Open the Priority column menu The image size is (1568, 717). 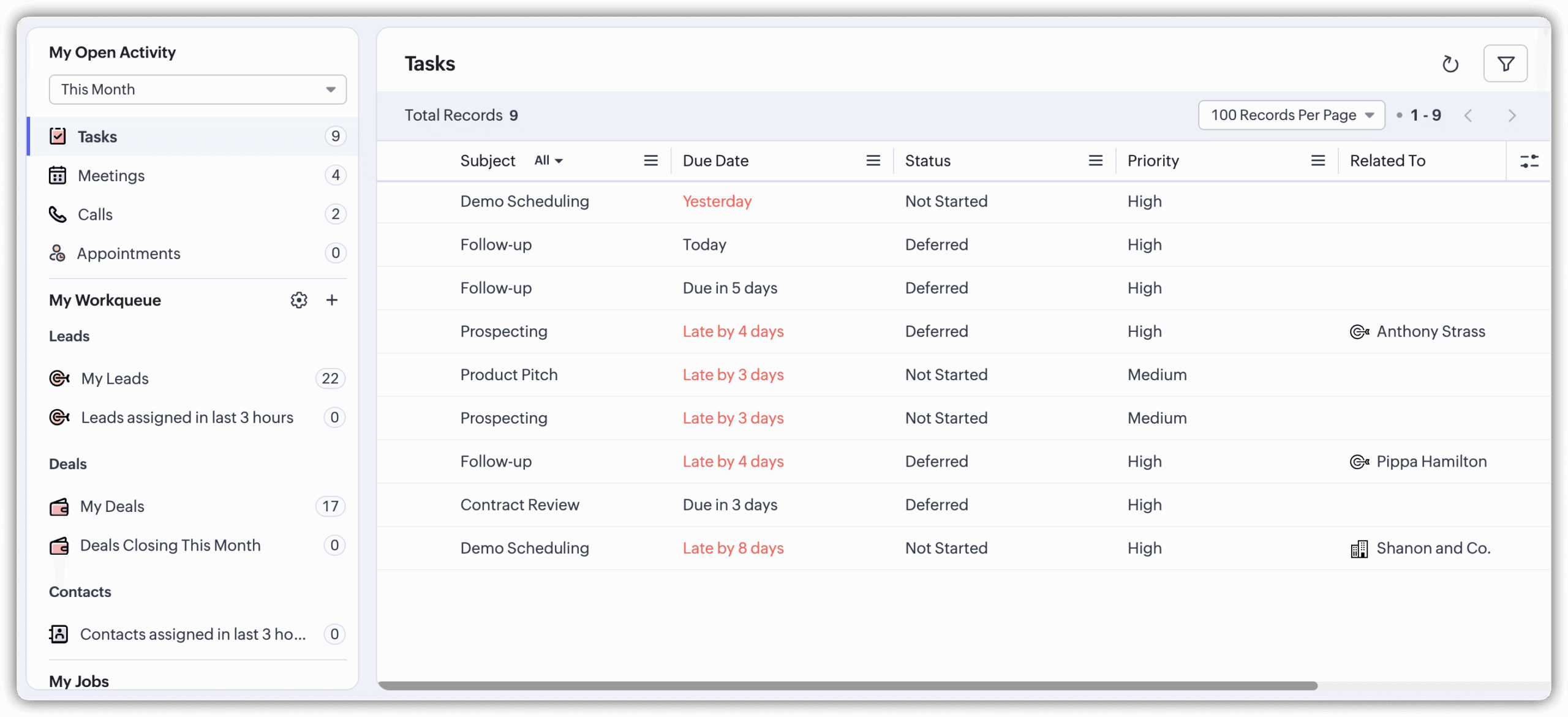click(x=1318, y=160)
